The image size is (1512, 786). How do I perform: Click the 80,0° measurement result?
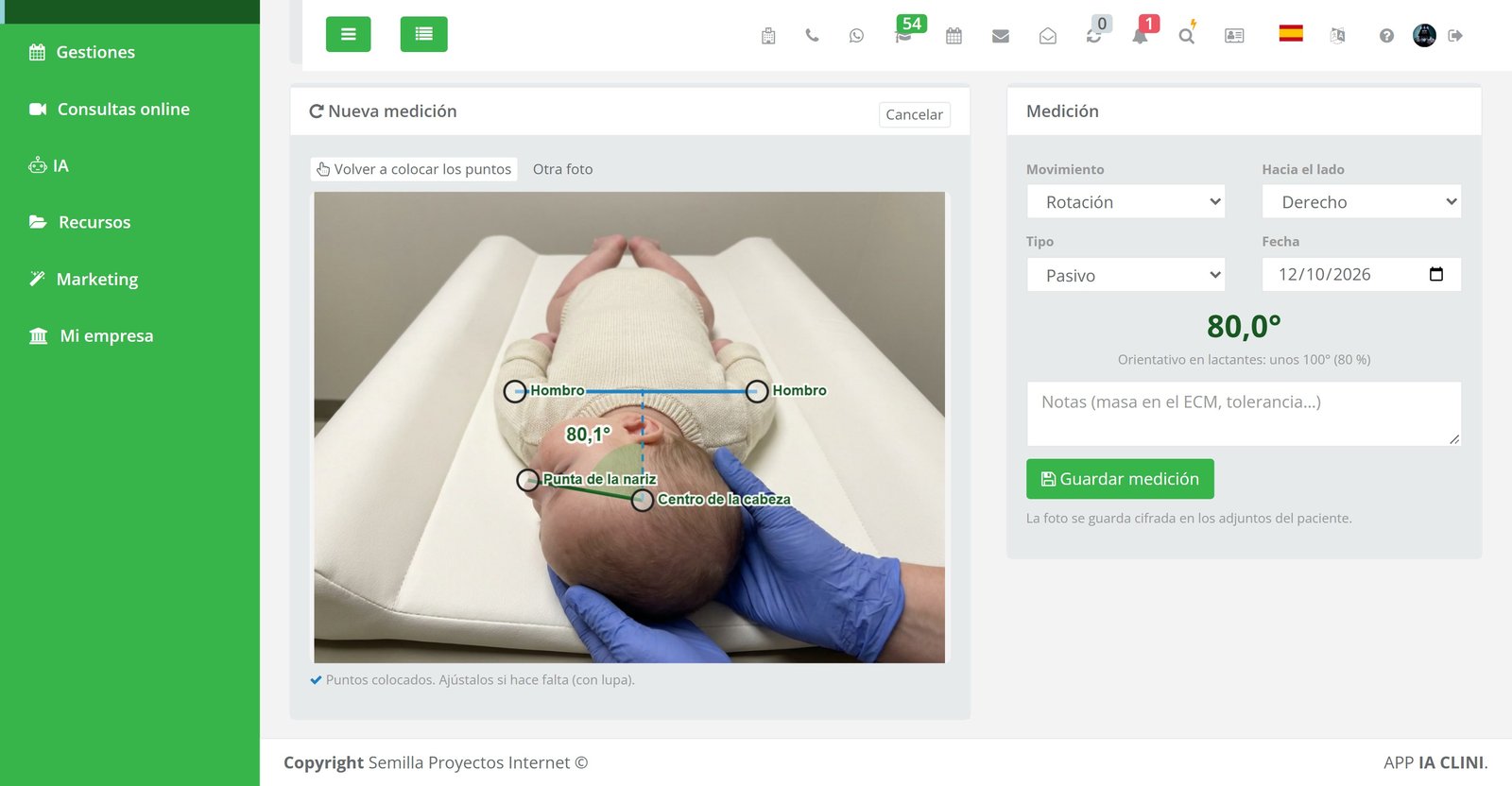(x=1244, y=327)
